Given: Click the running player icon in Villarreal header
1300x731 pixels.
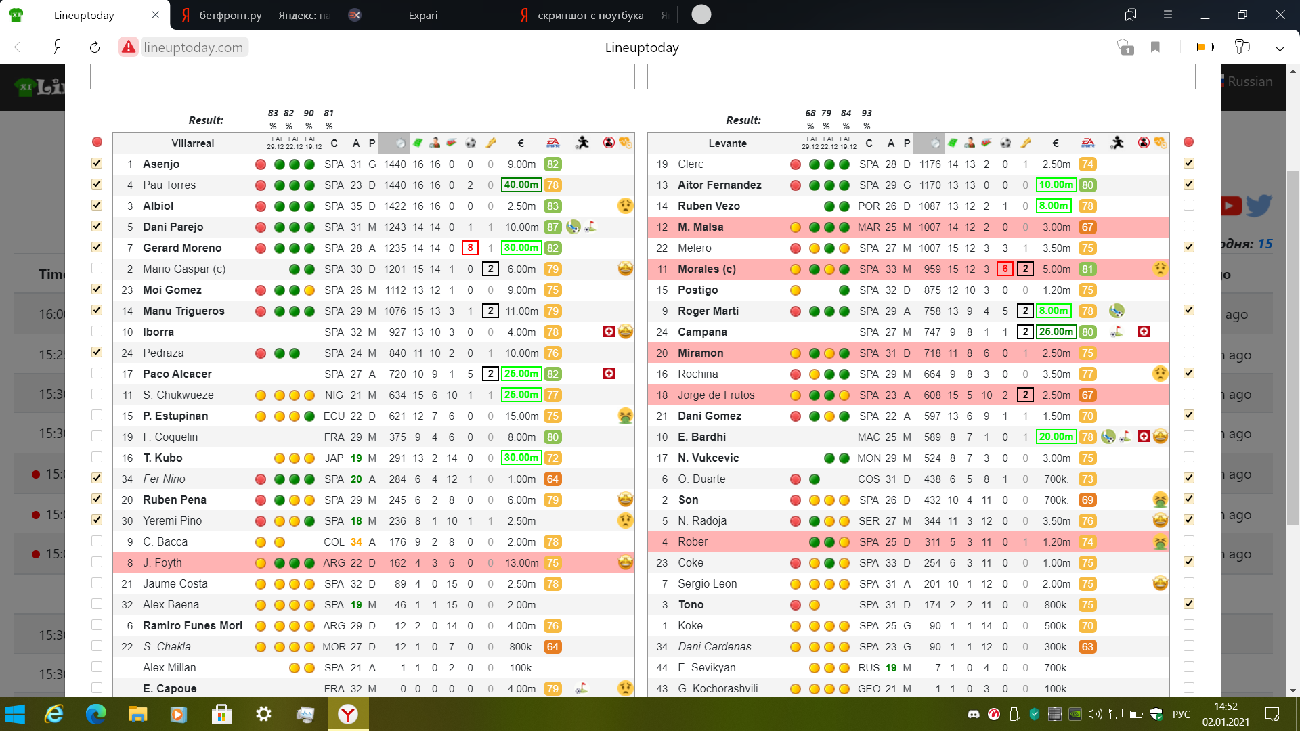Looking at the screenshot, I should pyautogui.click(x=583, y=143).
